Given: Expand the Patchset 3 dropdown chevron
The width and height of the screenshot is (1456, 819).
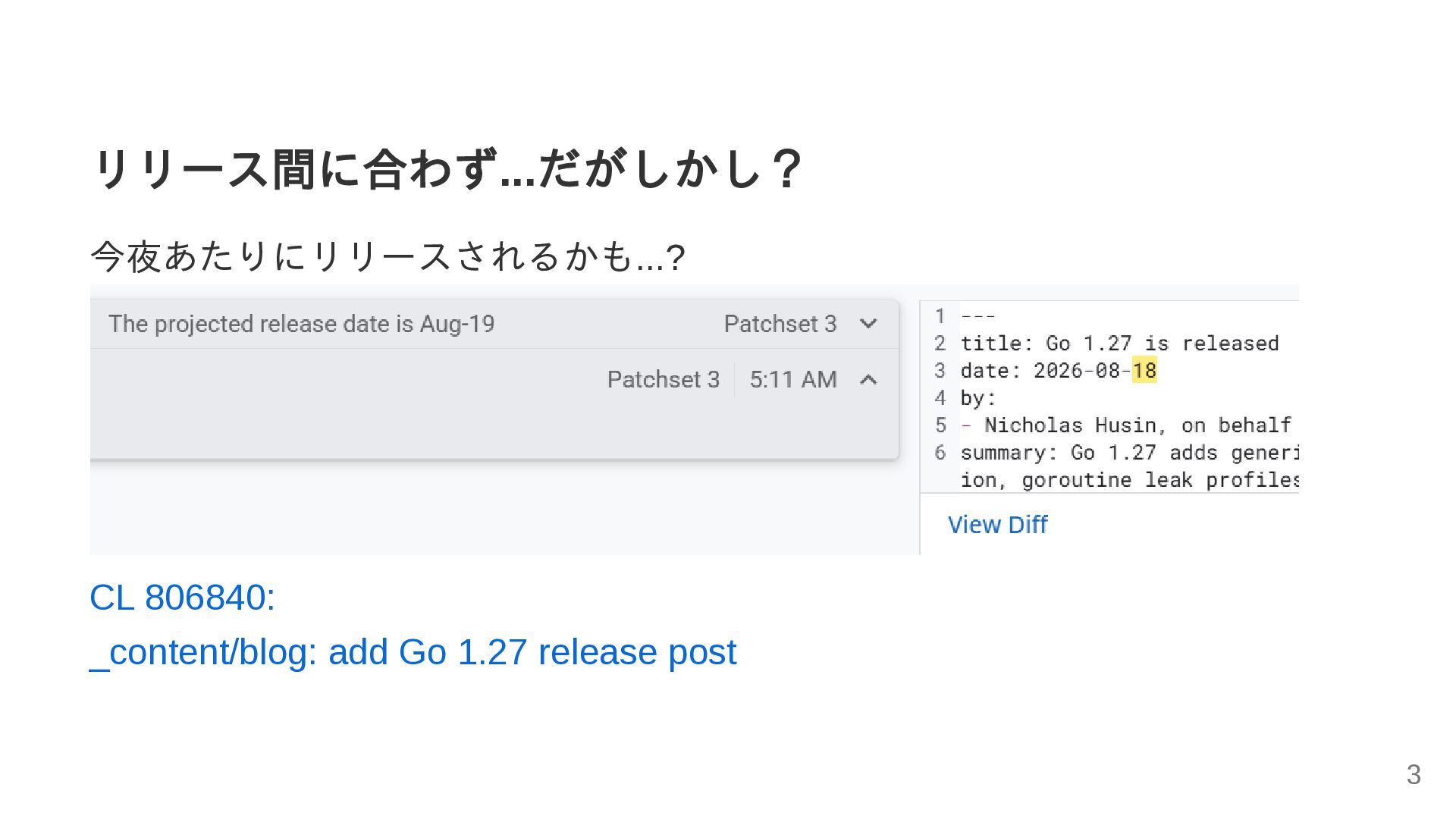Looking at the screenshot, I should (x=868, y=324).
